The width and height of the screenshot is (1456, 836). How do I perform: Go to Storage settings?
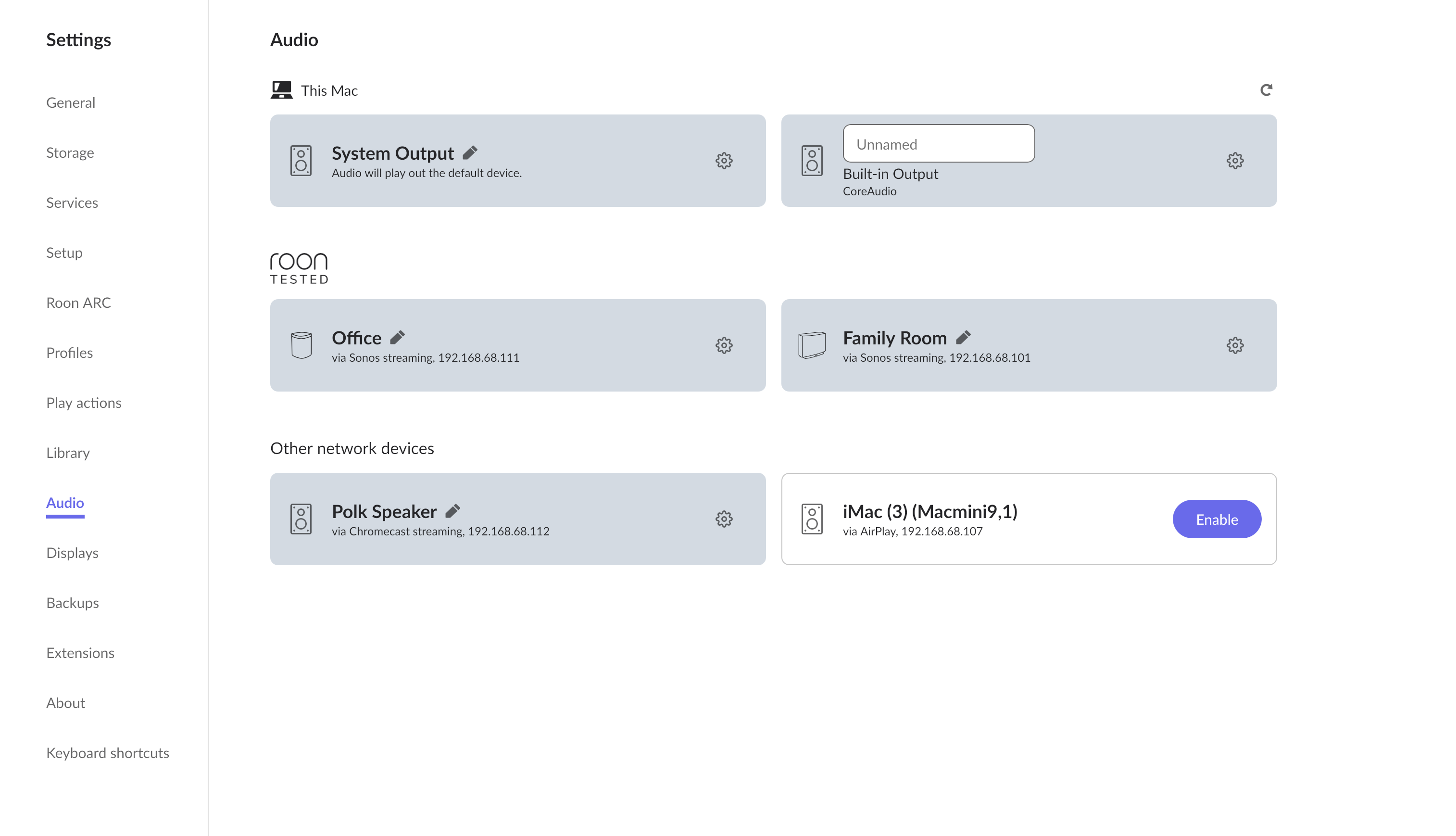coord(70,153)
